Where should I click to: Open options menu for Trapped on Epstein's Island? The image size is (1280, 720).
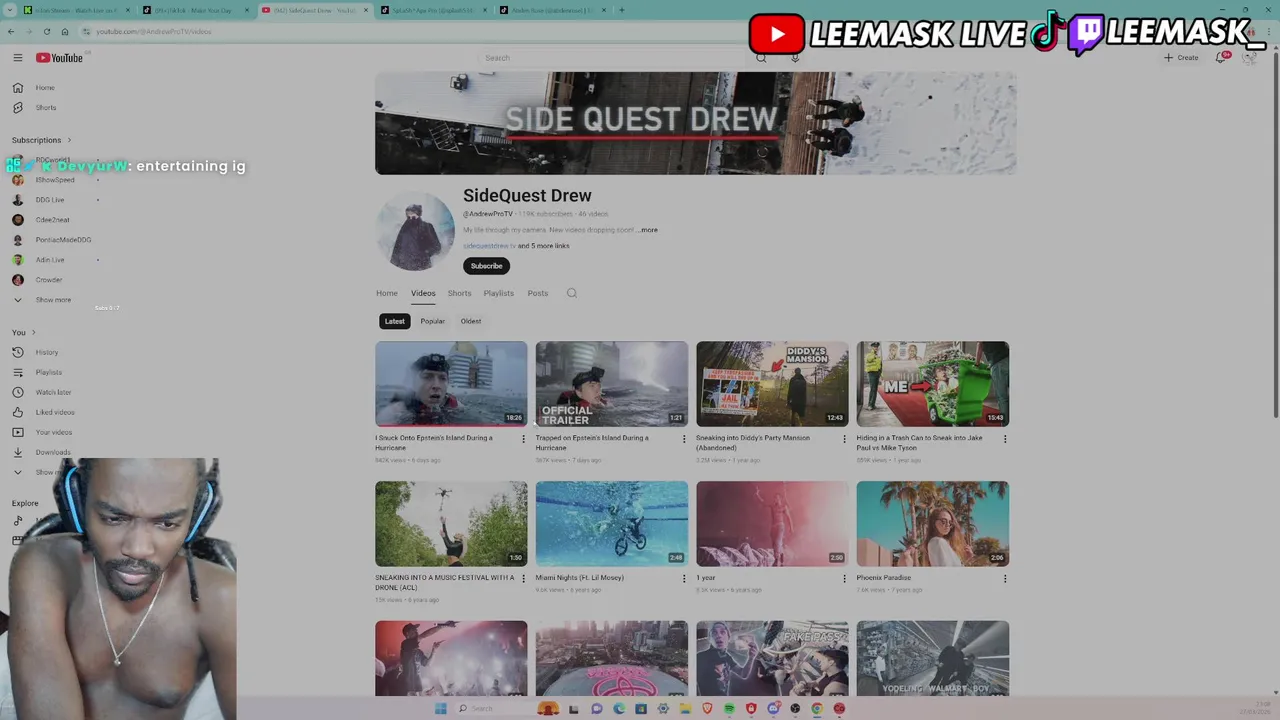684,438
